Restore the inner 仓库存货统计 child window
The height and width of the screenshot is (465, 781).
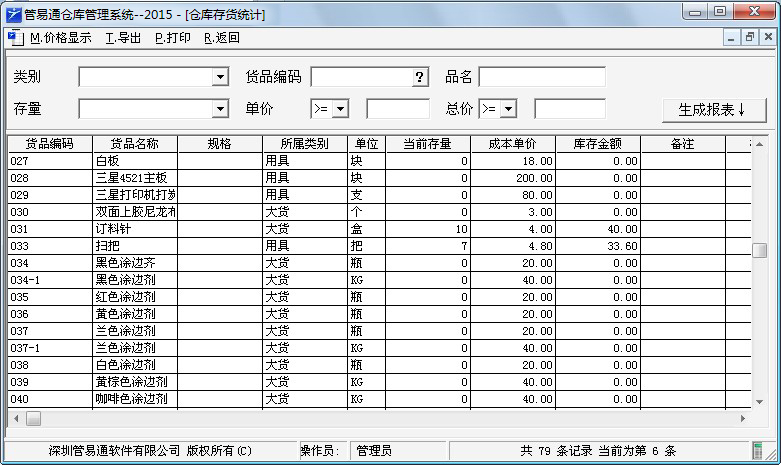point(749,38)
